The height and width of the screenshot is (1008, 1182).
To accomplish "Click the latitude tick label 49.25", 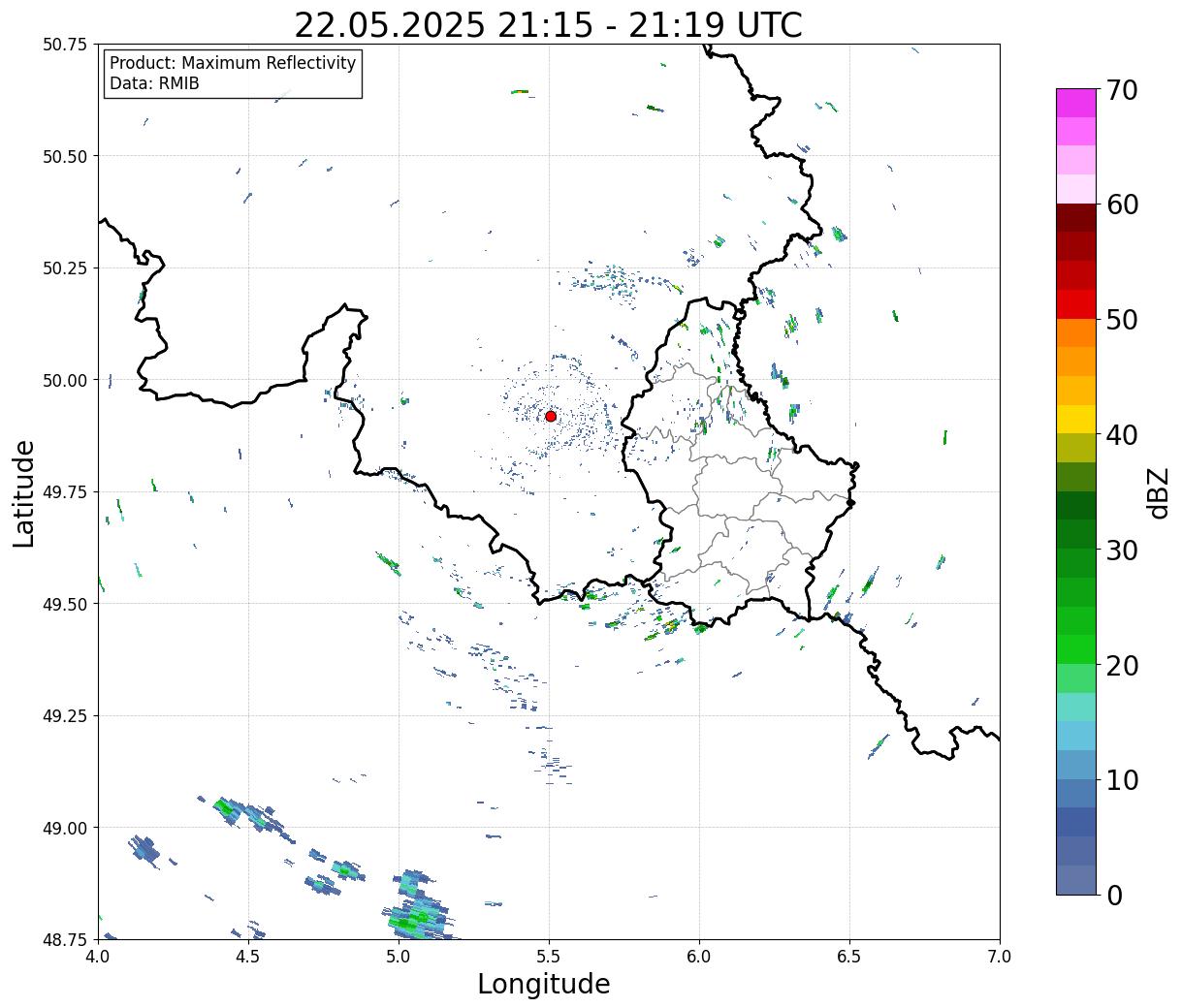I will tap(65, 716).
